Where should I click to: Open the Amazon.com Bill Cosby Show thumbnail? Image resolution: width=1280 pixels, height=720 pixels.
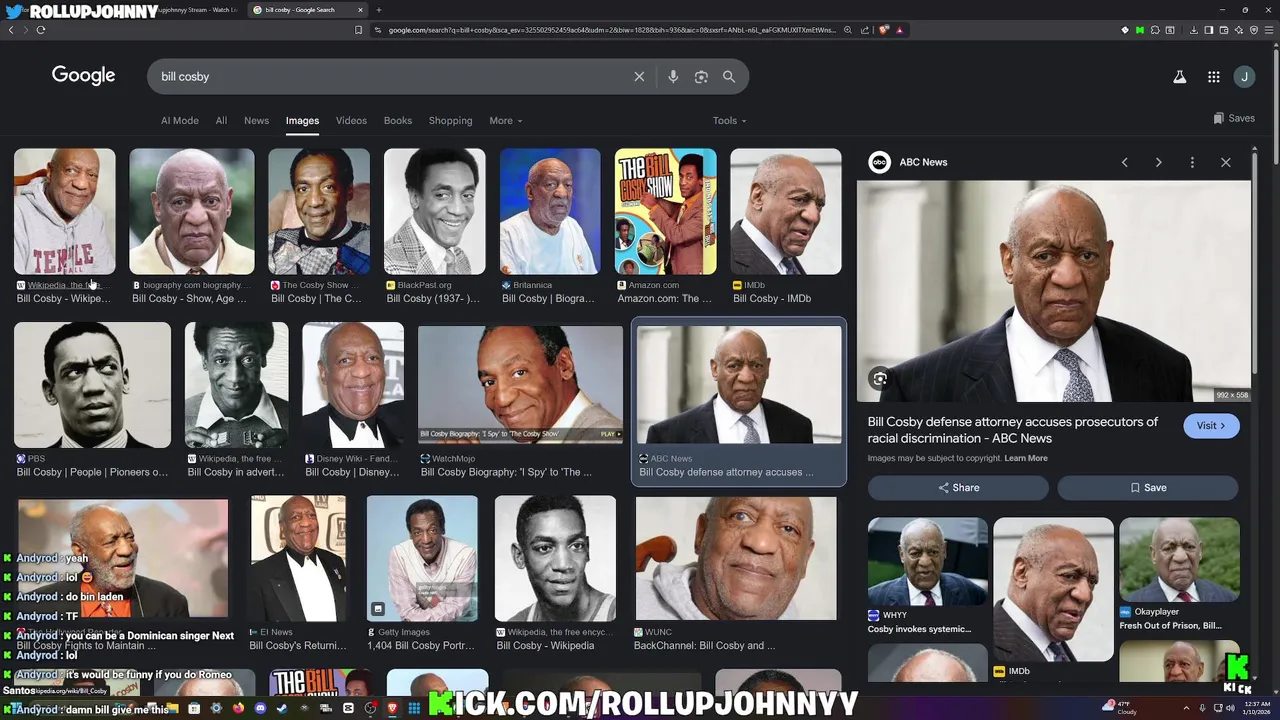pos(665,212)
